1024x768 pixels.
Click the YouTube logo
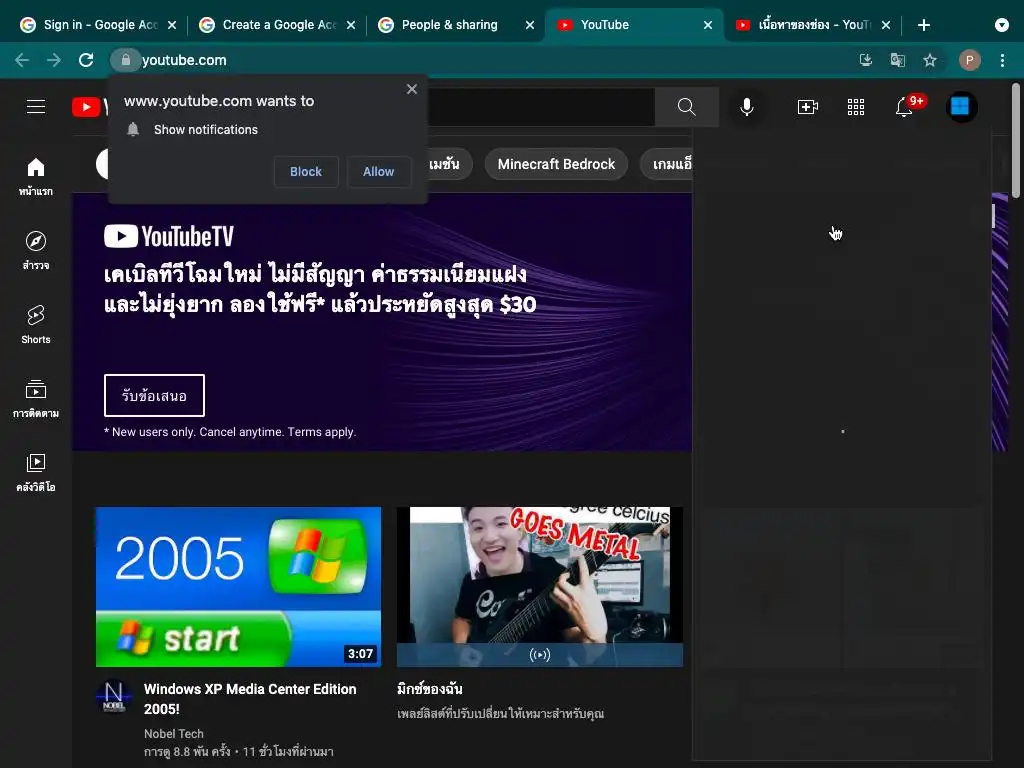point(89,106)
